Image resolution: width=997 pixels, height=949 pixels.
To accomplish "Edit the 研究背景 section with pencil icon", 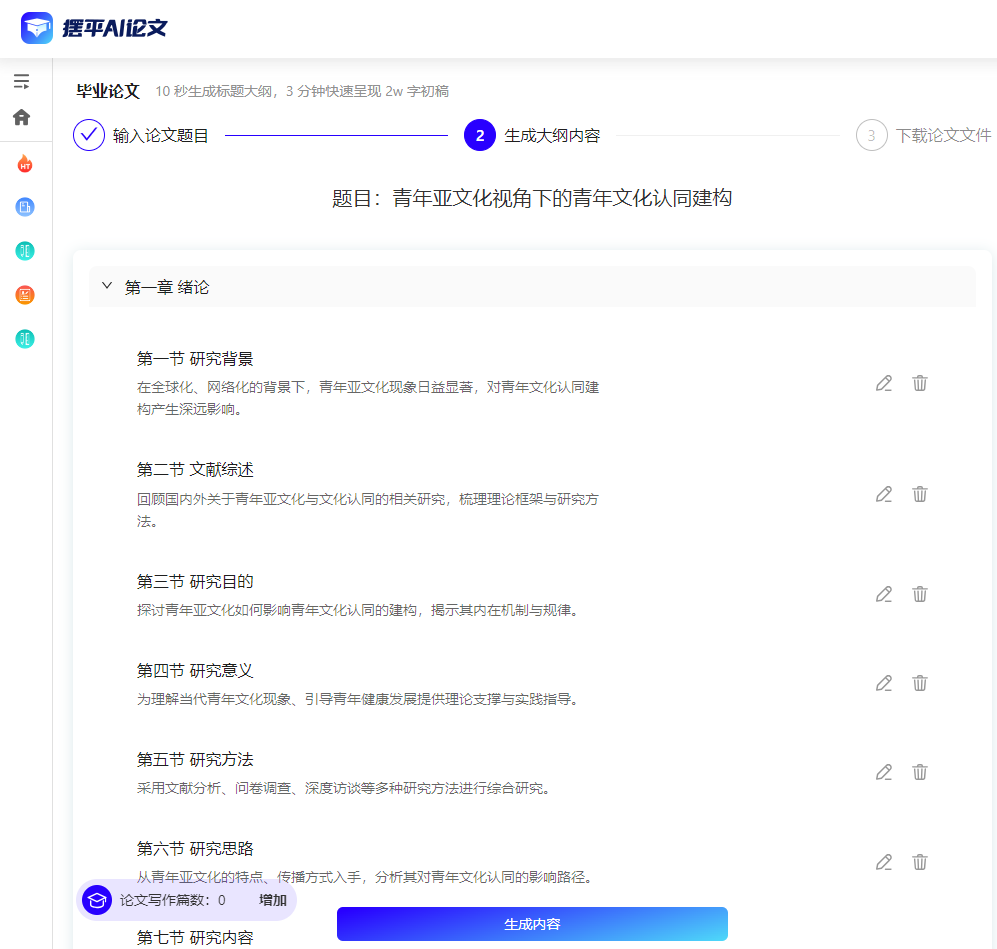I will pyautogui.click(x=883, y=383).
